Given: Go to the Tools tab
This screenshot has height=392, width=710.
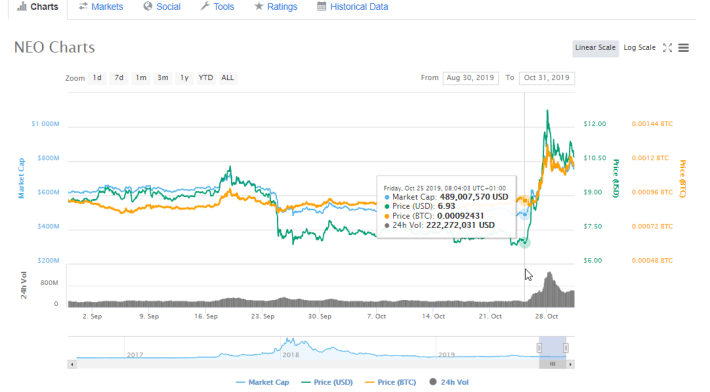Looking at the screenshot, I should tap(217, 7).
